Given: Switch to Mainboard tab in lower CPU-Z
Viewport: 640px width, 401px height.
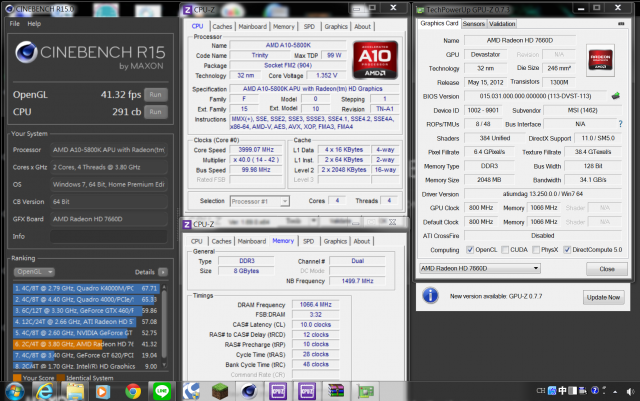Looking at the screenshot, I should point(252,241).
